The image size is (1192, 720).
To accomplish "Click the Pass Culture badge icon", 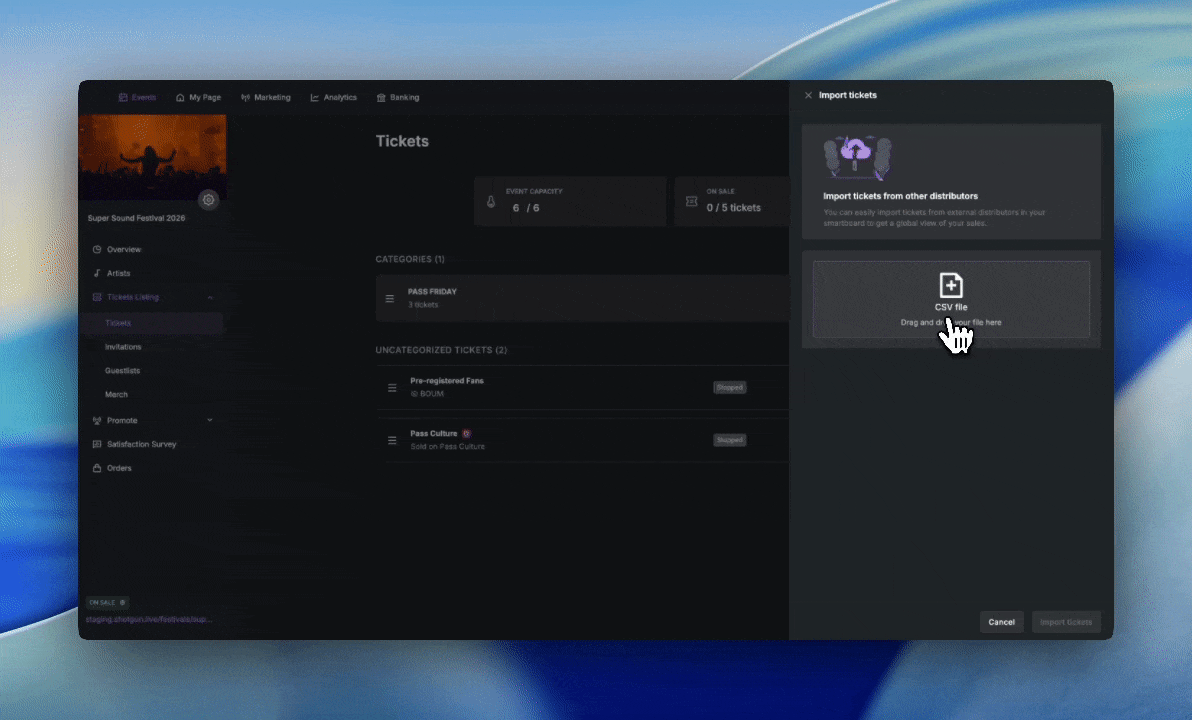I will pos(467,433).
